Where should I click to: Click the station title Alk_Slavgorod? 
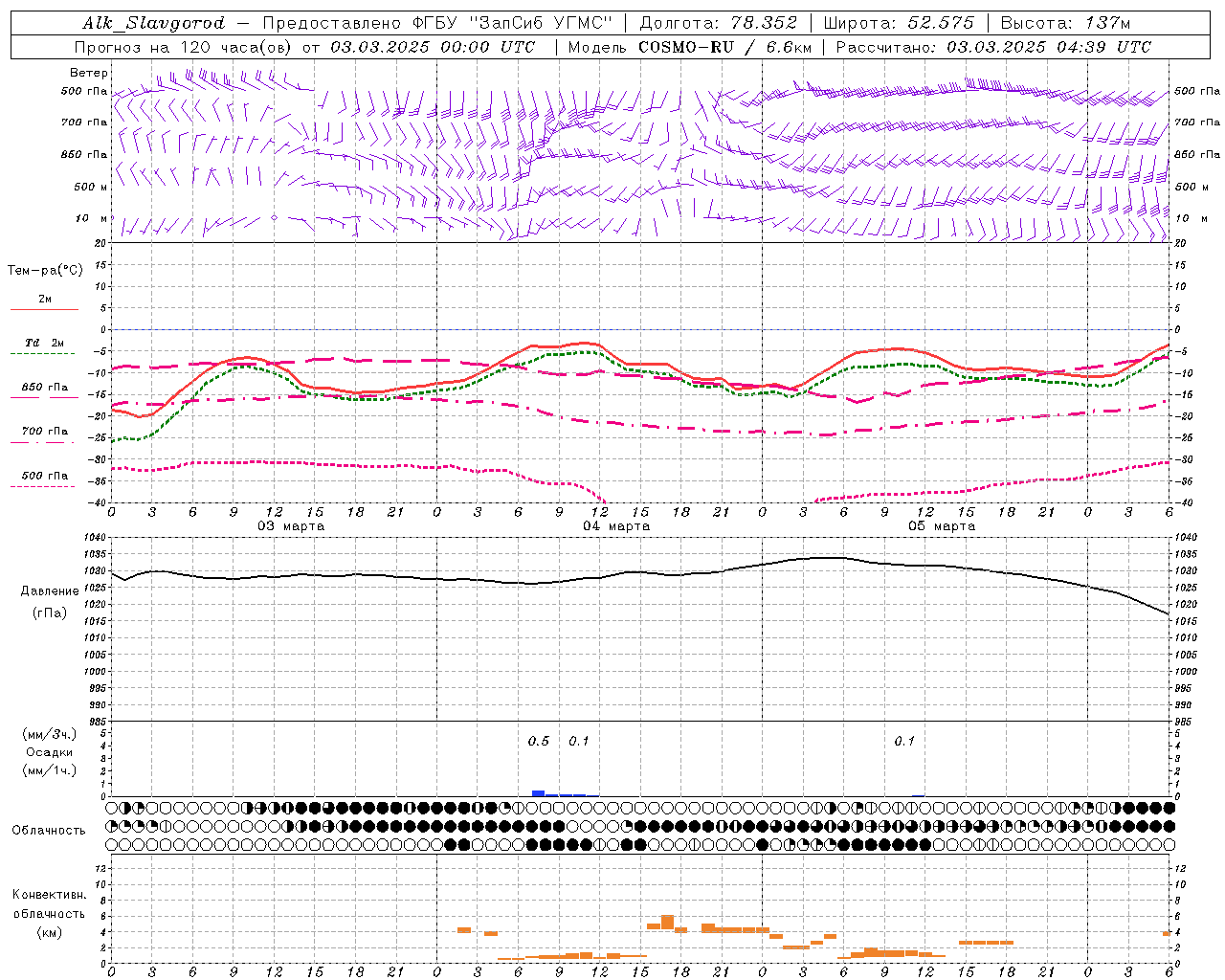pyautogui.click(x=153, y=23)
